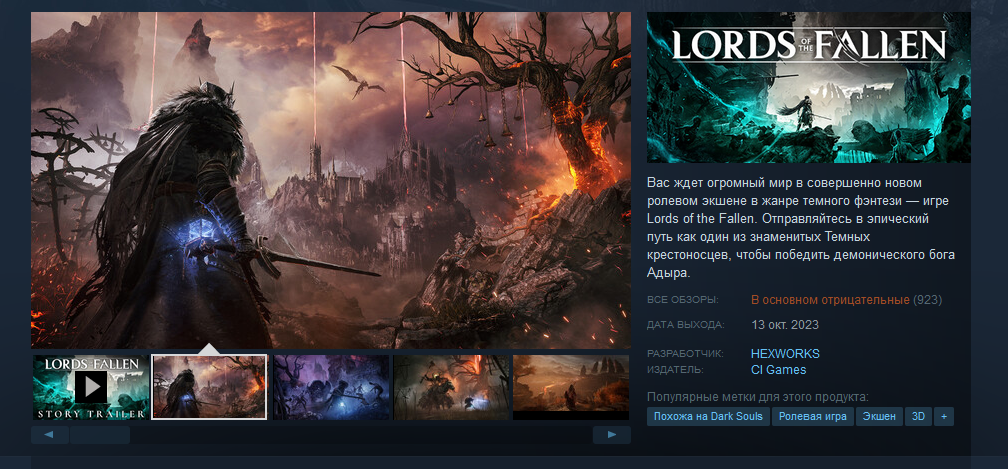Open the HEXWORKS developer link
Image resolution: width=1008 pixels, height=469 pixels.
point(785,354)
